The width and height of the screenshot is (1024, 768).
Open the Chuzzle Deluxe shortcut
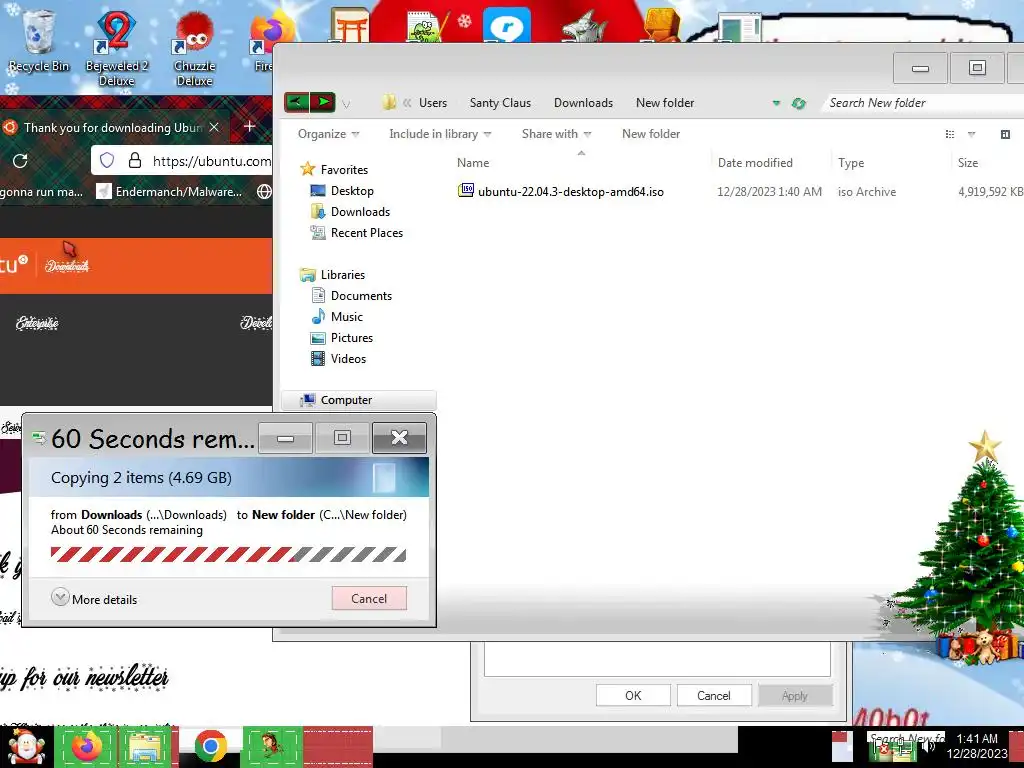195,49
